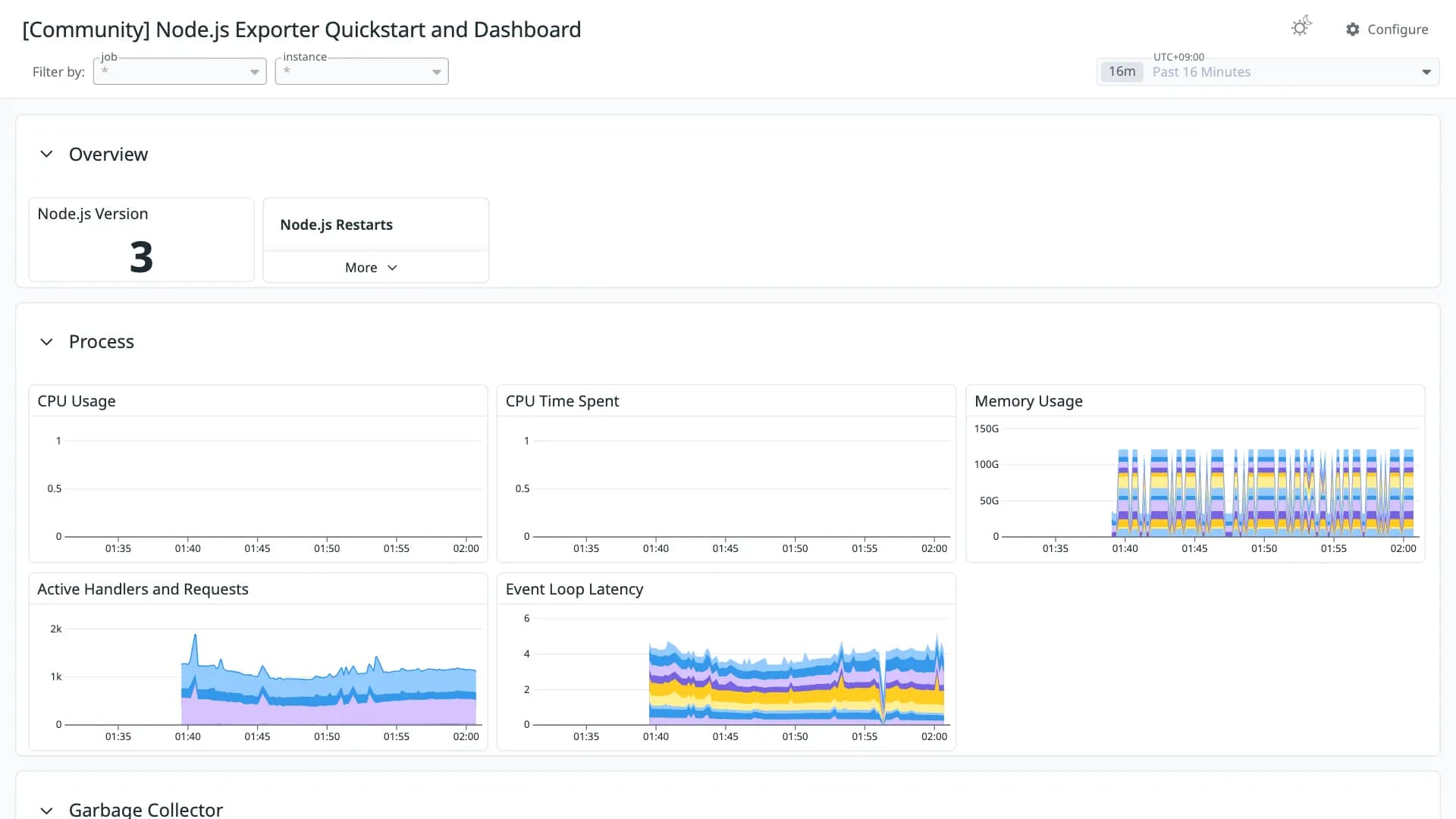Viewport: 1456px width, 819px height.
Task: Click the Overview section heading
Action: tap(108, 154)
